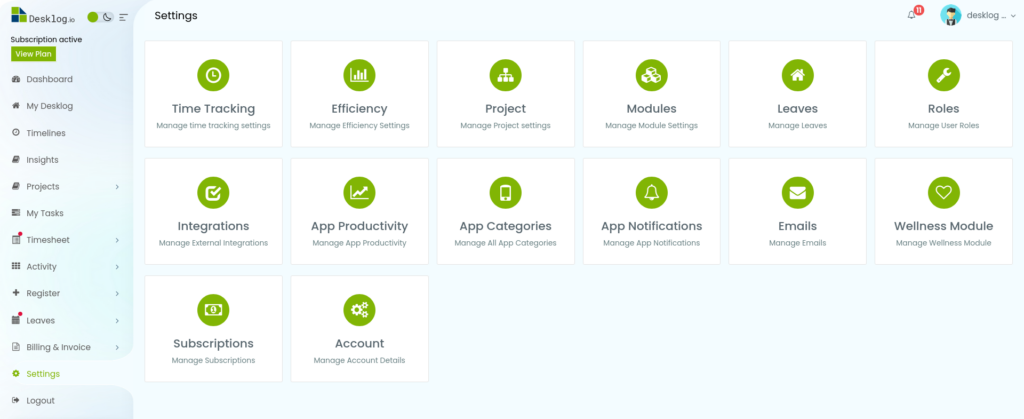Click the Account gears icon
This screenshot has width=1024, height=419.
pyautogui.click(x=359, y=310)
